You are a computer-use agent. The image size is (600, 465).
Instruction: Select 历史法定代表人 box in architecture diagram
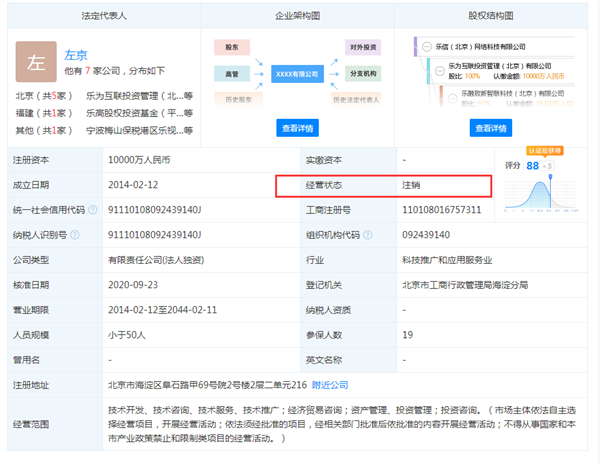pyautogui.click(x=356, y=100)
